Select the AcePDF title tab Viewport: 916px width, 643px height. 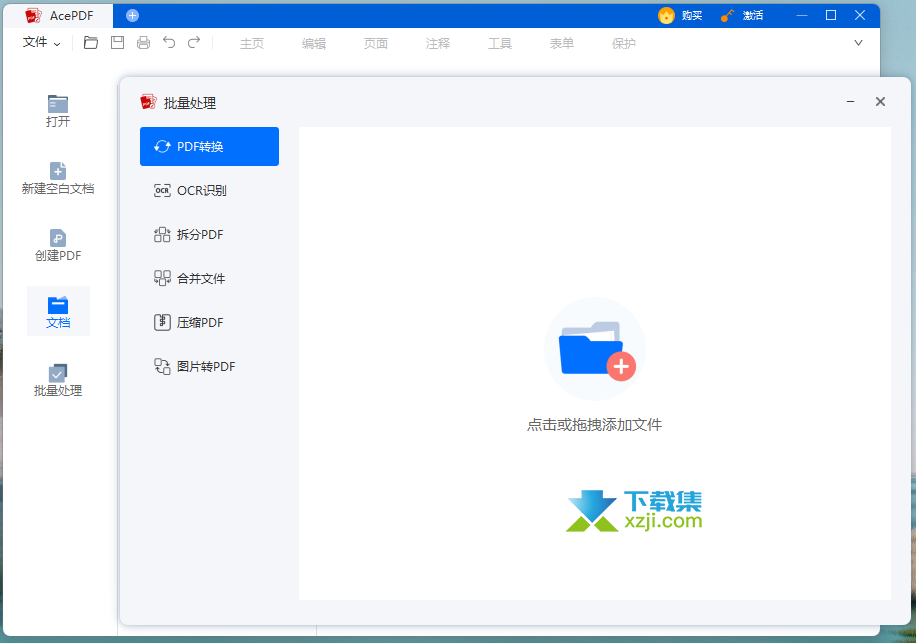[58, 16]
